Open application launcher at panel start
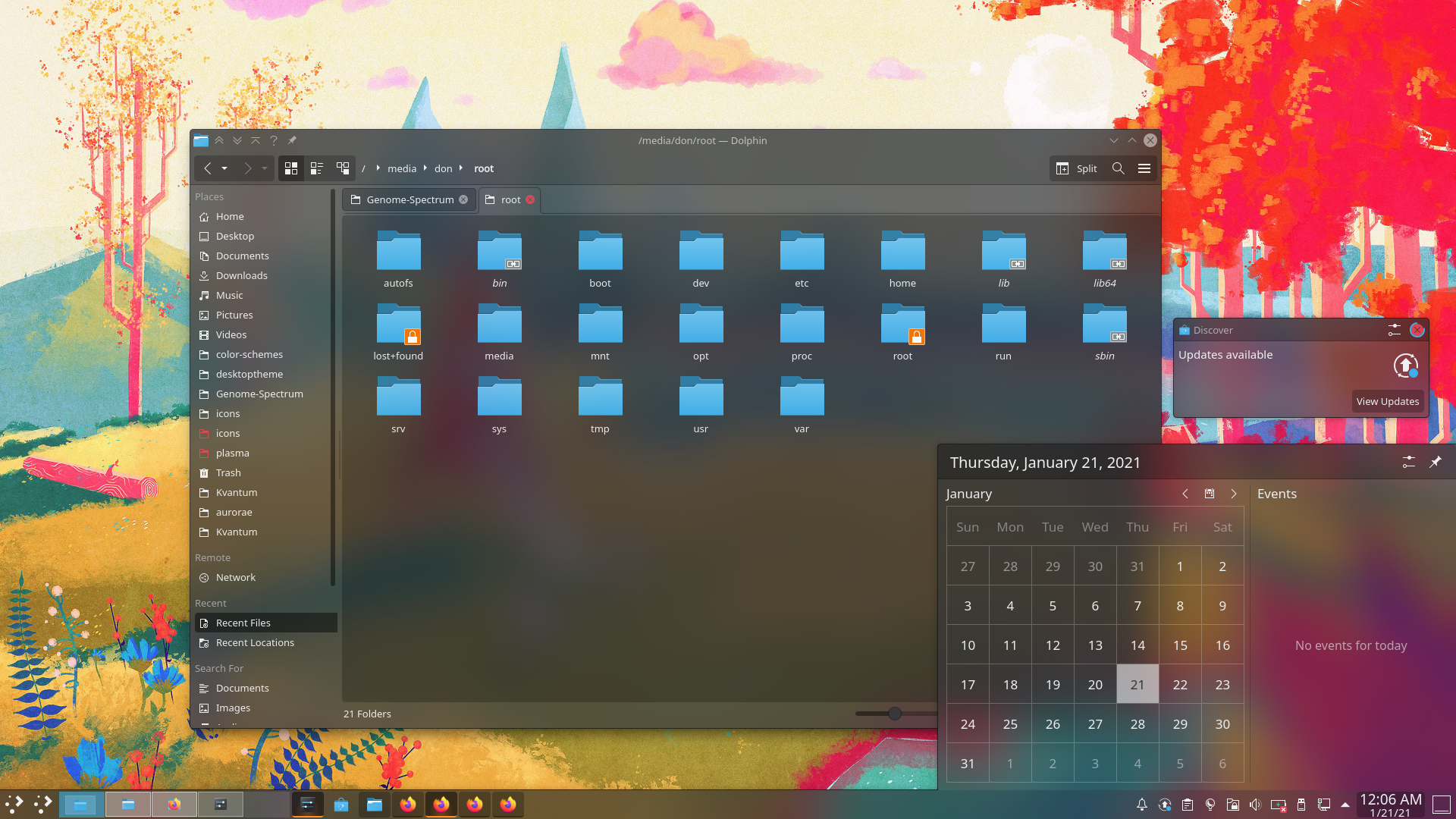This screenshot has height=819, width=1456. (x=14, y=805)
